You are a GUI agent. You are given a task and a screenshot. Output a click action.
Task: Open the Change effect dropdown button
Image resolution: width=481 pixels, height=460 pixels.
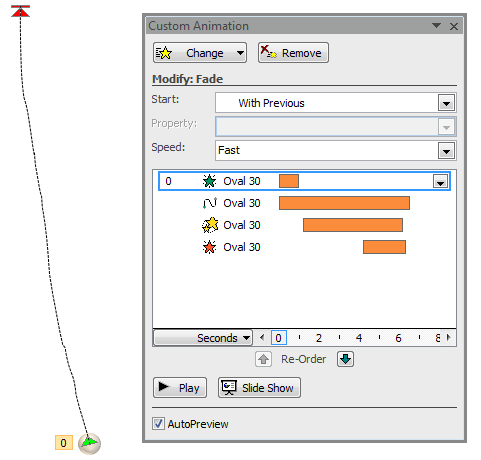(200, 53)
